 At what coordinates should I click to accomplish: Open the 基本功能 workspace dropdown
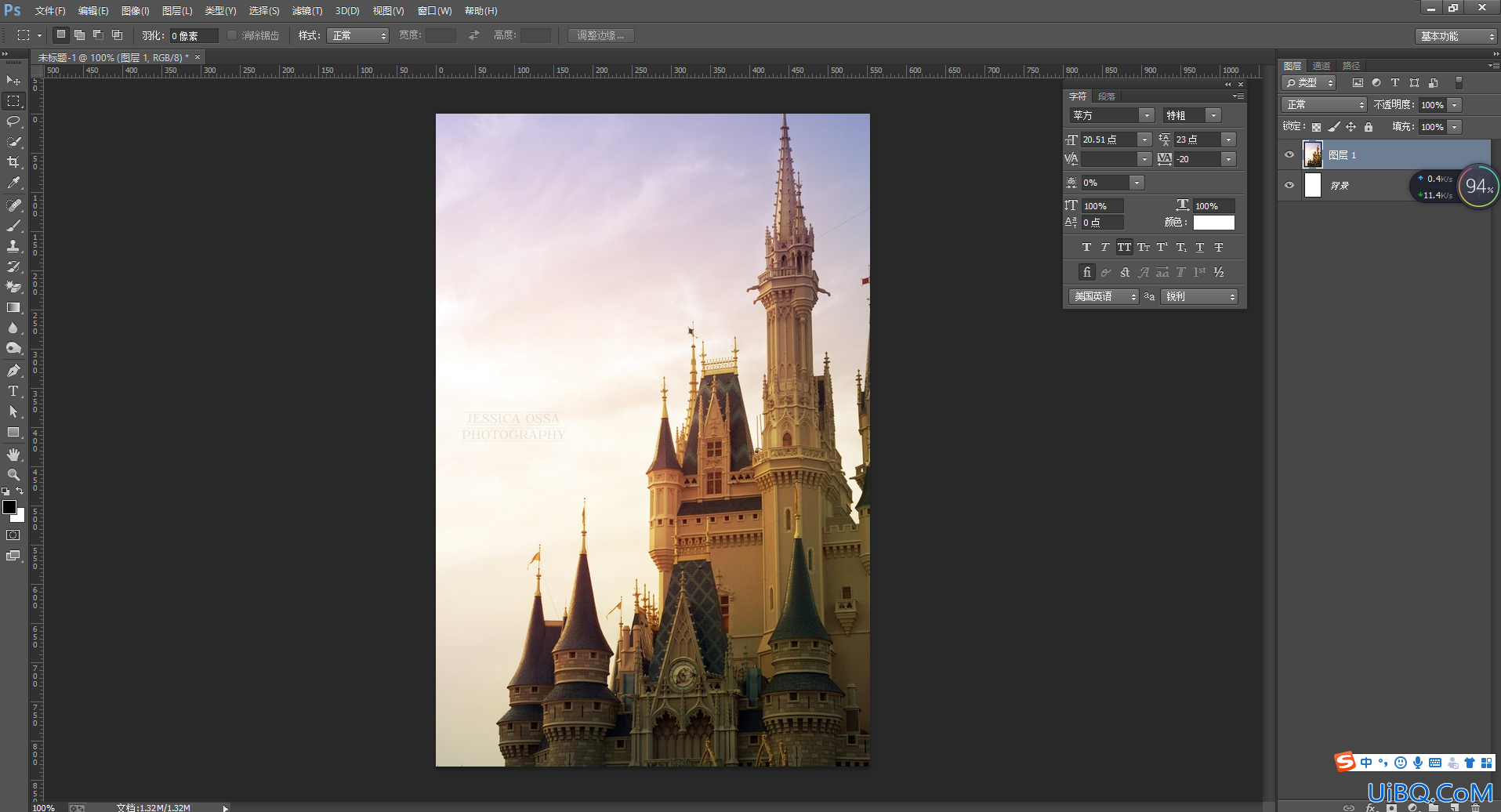coord(1456,36)
